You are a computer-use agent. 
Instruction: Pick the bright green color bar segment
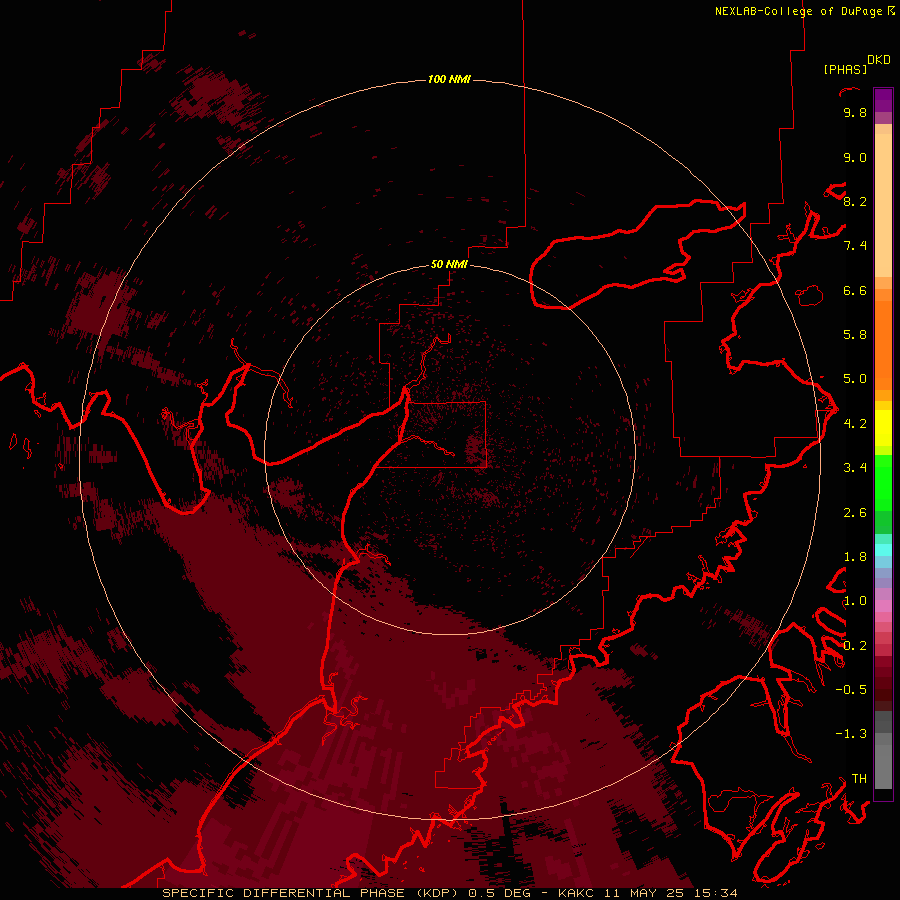(883, 483)
